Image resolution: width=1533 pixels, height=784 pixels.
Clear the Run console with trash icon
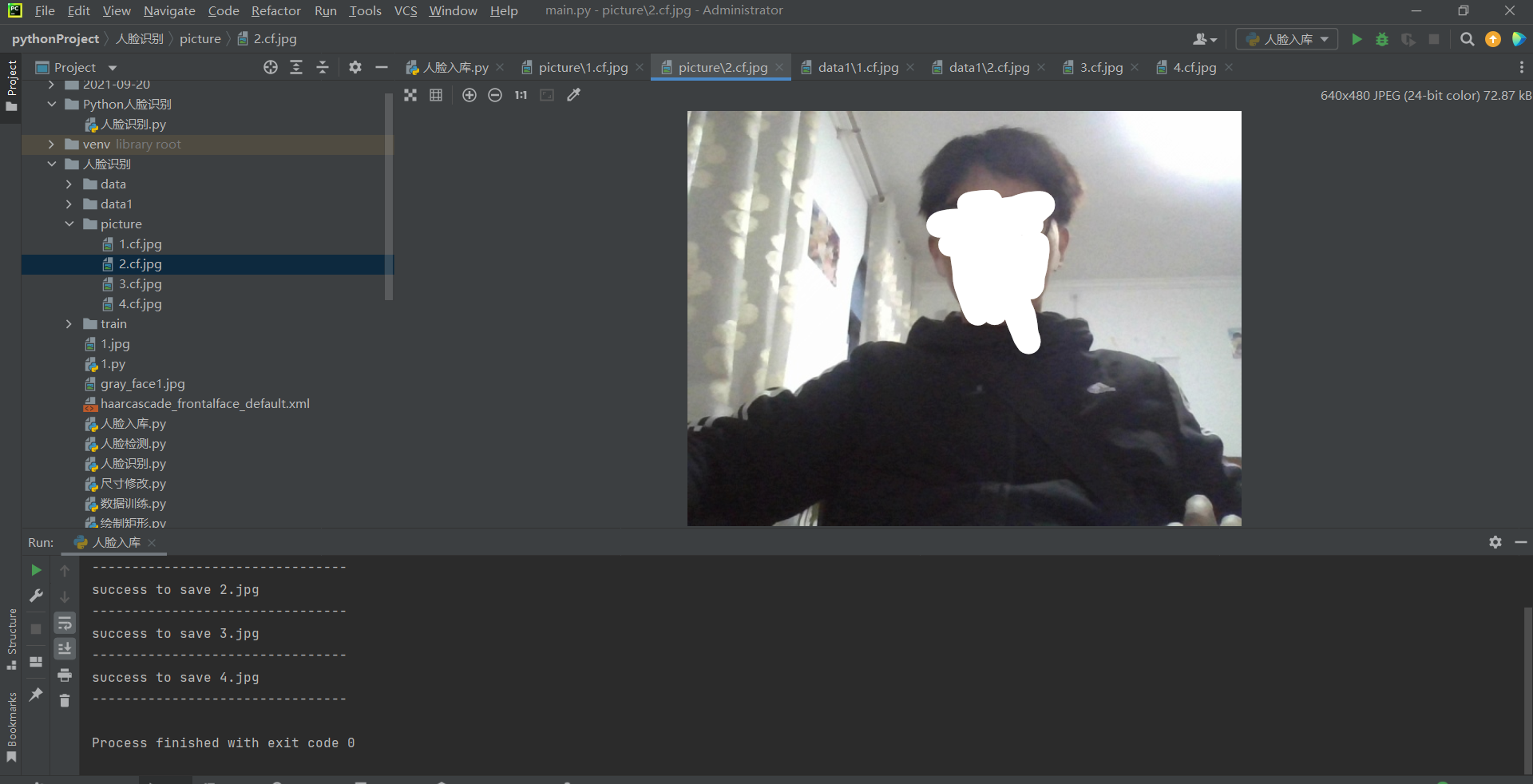65,700
